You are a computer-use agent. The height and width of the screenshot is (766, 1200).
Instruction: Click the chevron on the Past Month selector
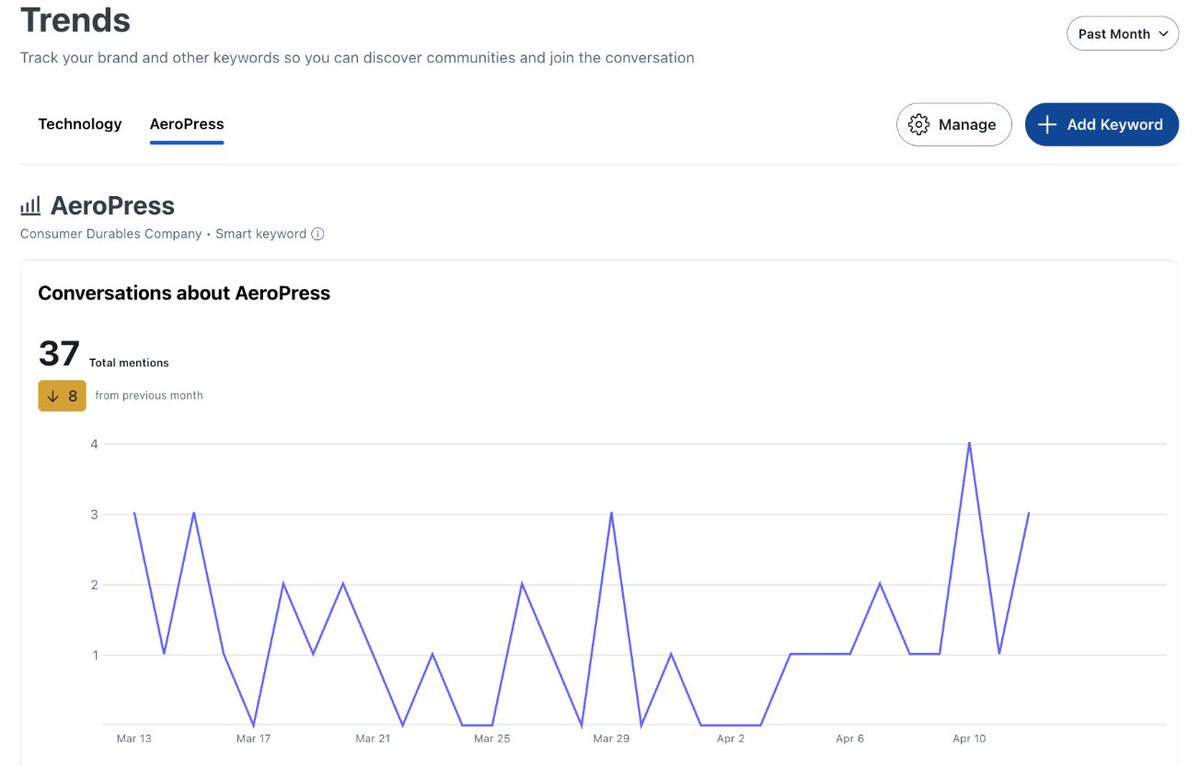(x=1164, y=33)
